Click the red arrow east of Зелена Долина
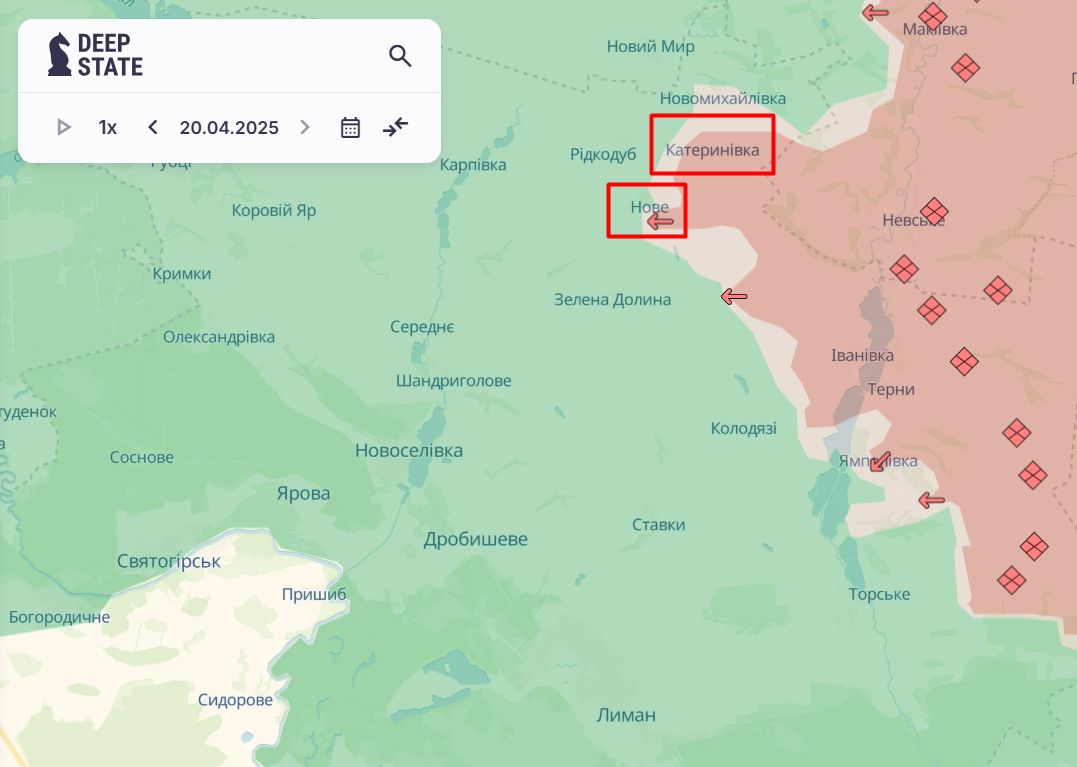1077x767 pixels. tap(734, 296)
